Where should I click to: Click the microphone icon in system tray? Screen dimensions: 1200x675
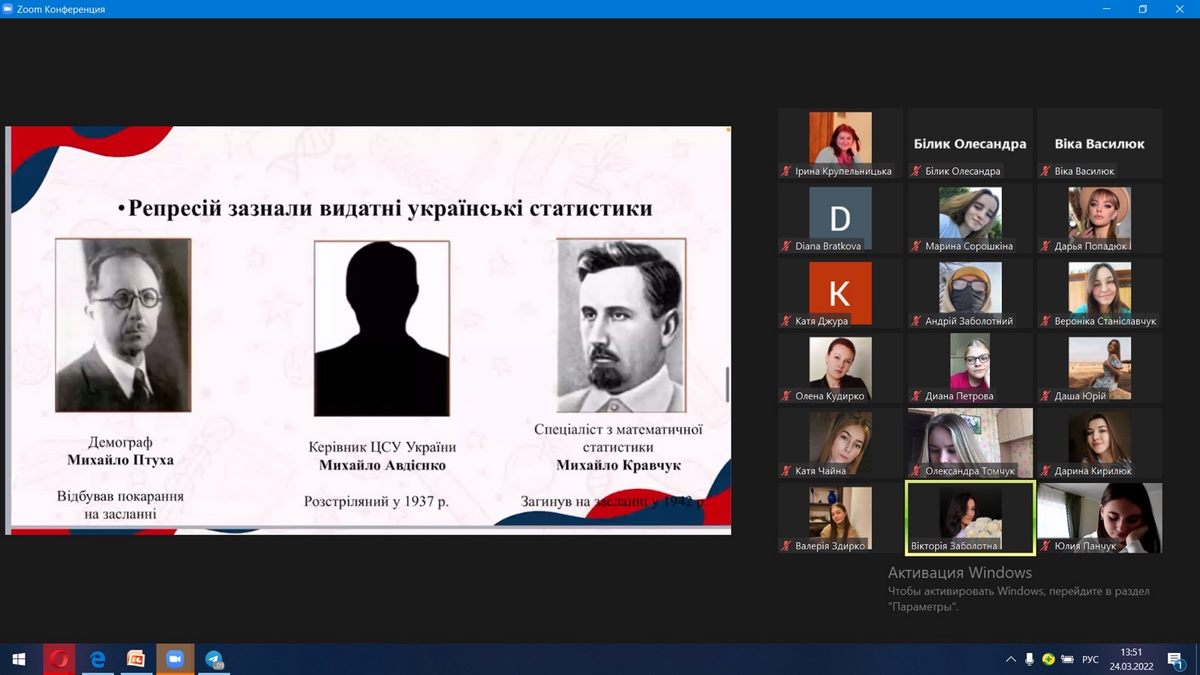point(1029,659)
